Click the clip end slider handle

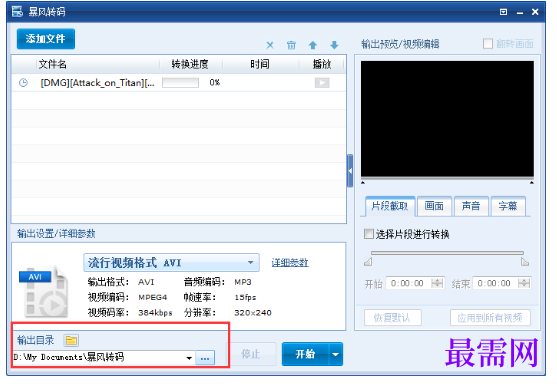tap(525, 262)
